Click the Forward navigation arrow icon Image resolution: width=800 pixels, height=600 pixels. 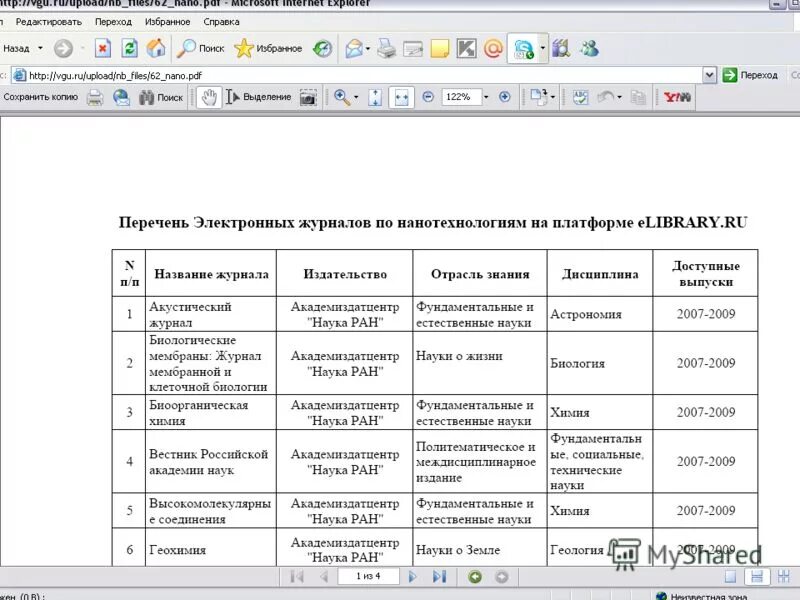[63, 48]
